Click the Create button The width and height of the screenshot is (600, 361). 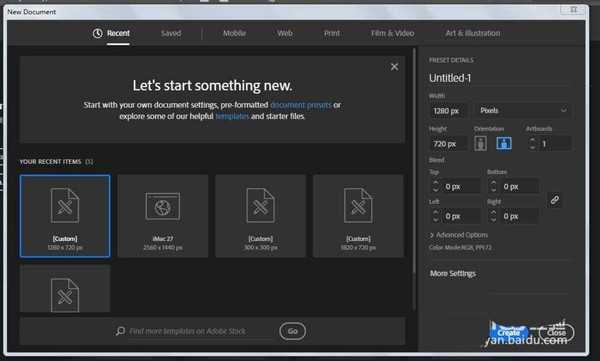click(509, 332)
